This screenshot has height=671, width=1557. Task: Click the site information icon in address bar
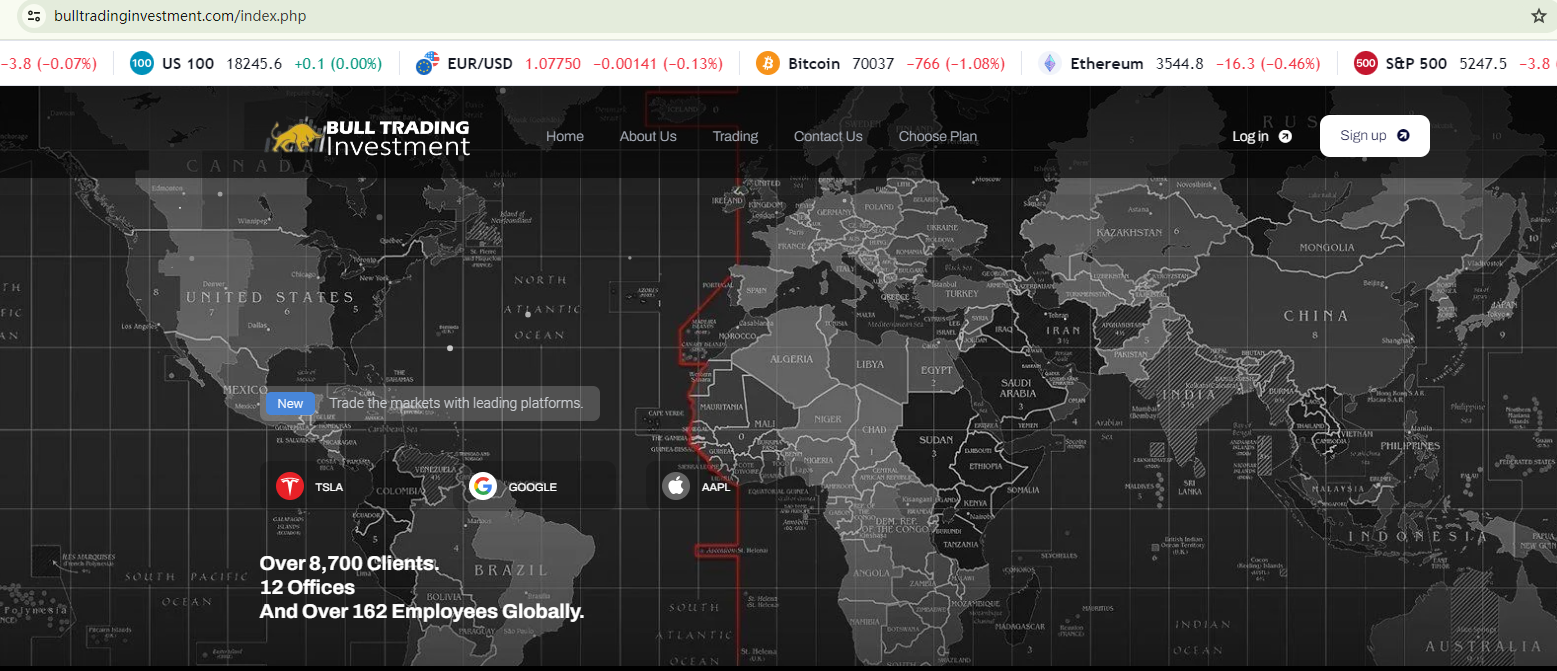(x=34, y=16)
